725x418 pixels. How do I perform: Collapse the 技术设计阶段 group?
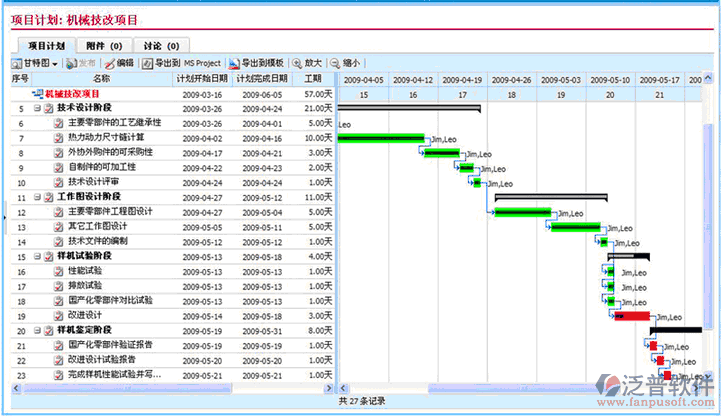37,108
